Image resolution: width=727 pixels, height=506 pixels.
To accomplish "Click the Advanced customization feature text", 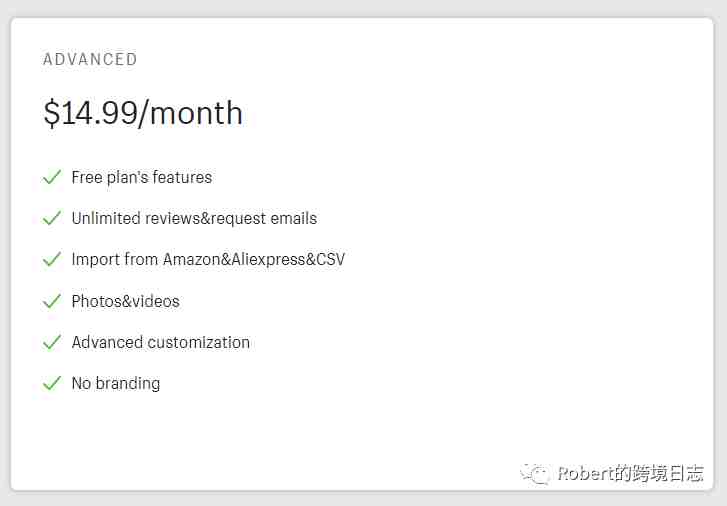I will (161, 342).
